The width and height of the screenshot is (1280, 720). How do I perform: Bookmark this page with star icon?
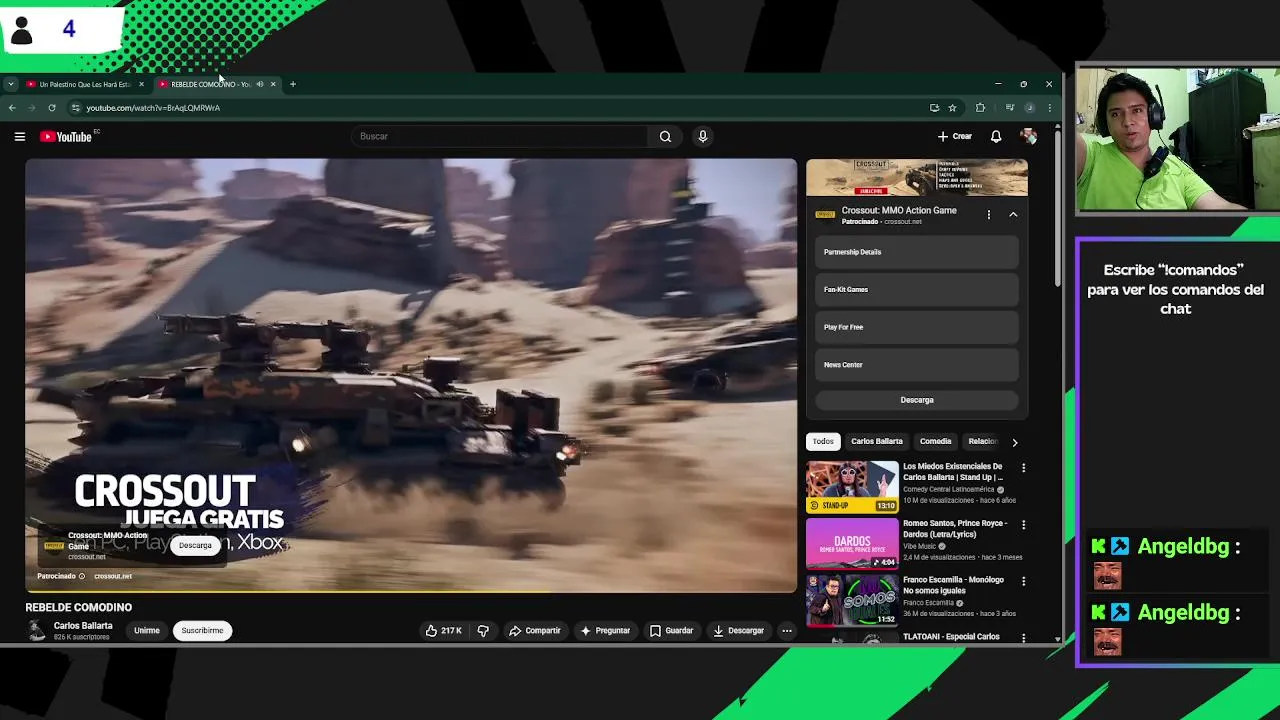coord(952,108)
